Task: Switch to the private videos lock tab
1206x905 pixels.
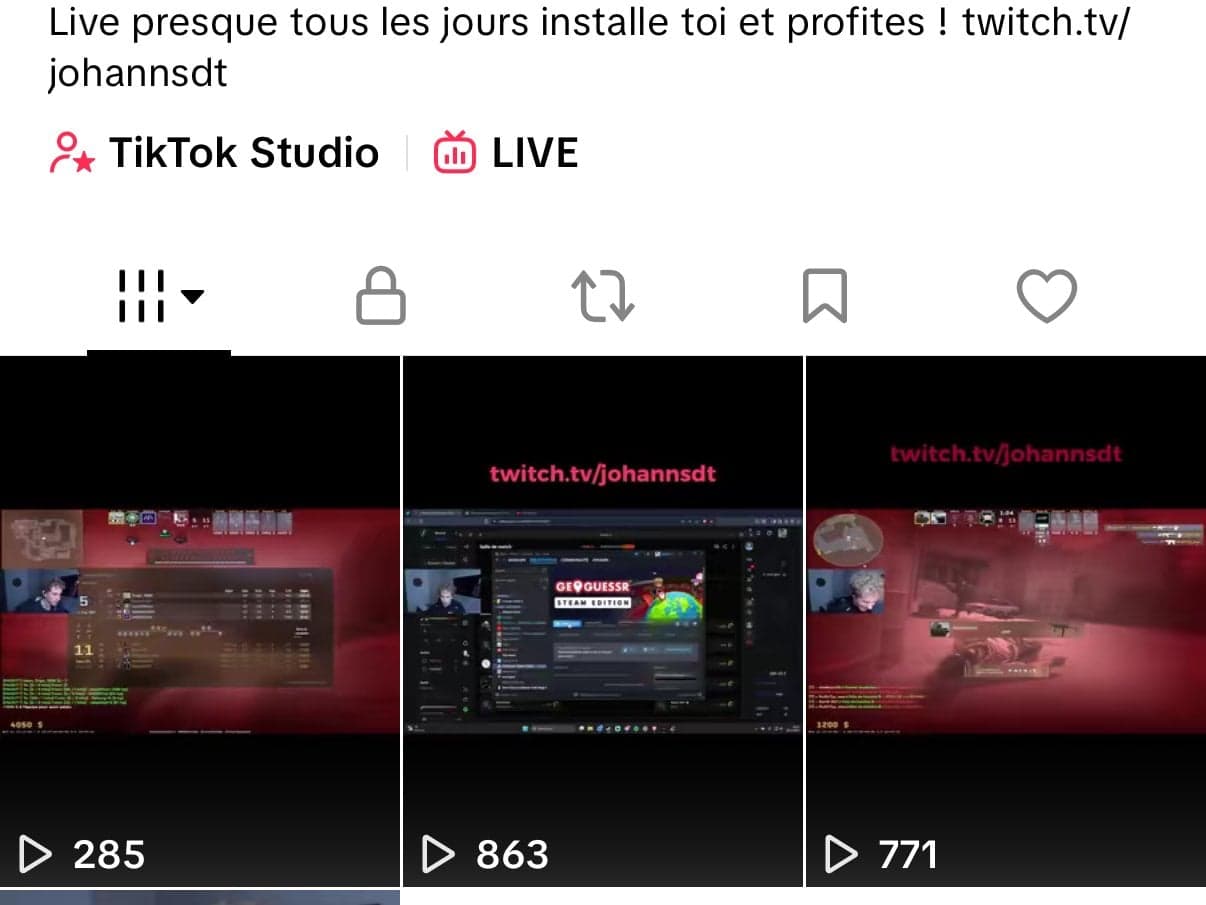Action: click(381, 296)
